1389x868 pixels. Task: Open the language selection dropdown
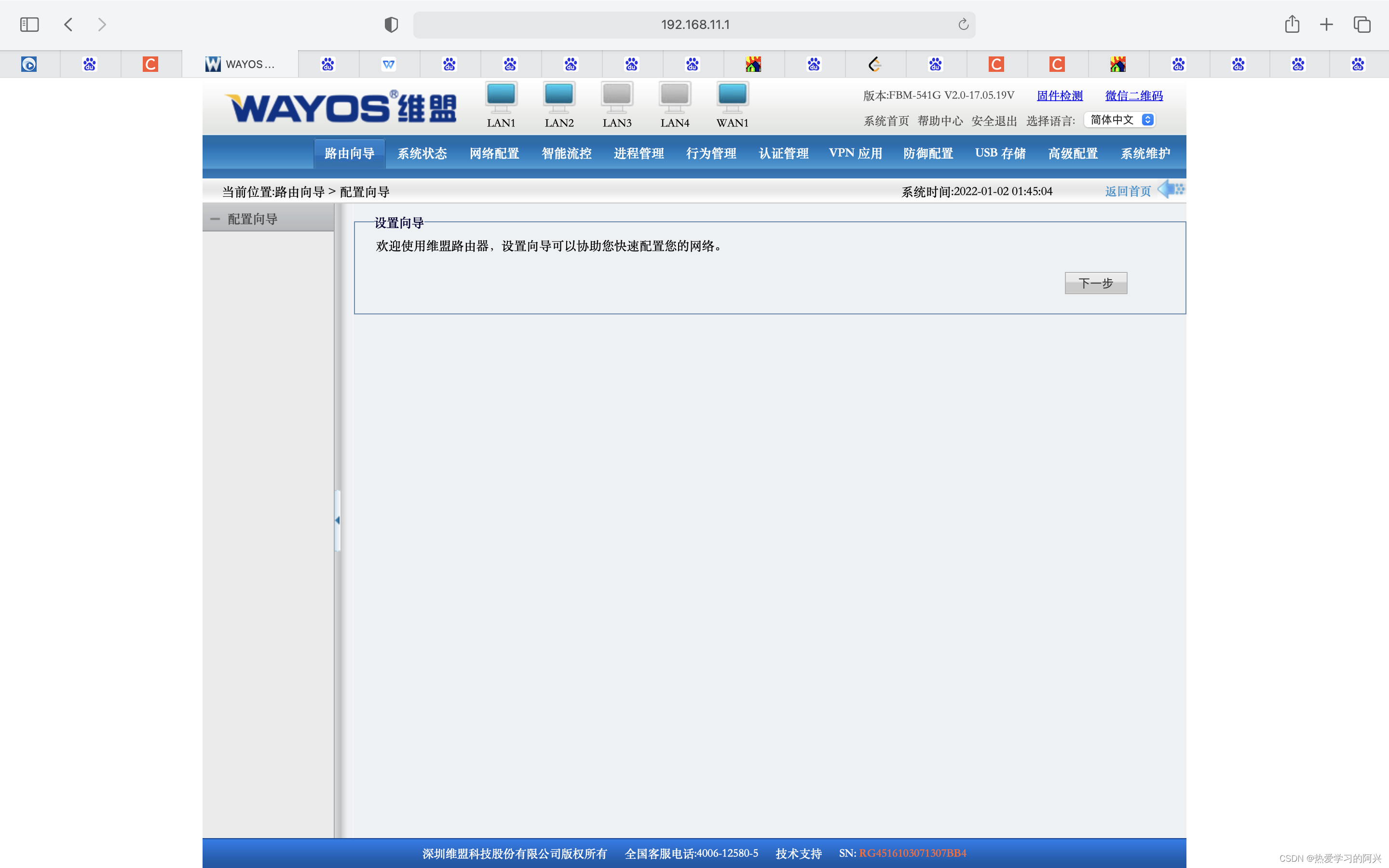1121,120
